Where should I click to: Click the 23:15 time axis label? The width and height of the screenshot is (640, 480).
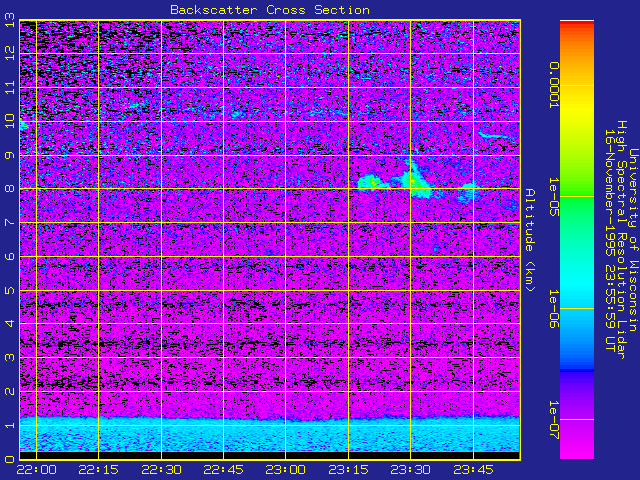pos(348,470)
